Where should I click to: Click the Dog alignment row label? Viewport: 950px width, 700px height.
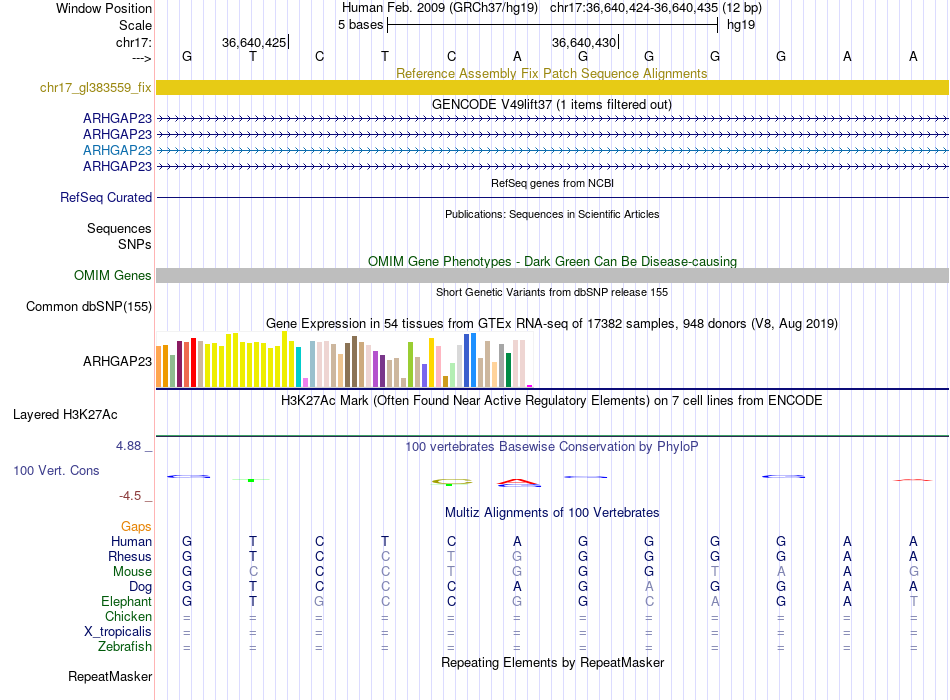pyautogui.click(x=140, y=587)
